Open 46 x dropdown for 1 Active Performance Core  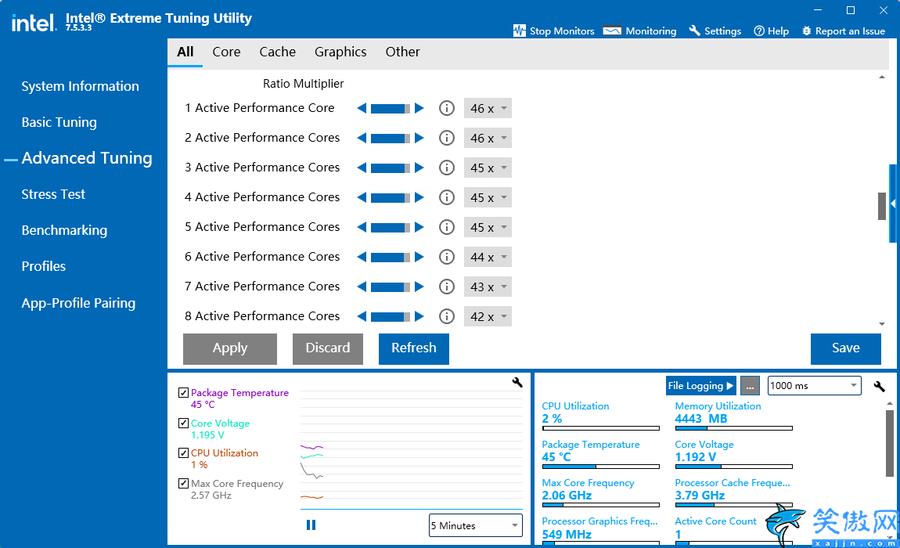click(487, 108)
